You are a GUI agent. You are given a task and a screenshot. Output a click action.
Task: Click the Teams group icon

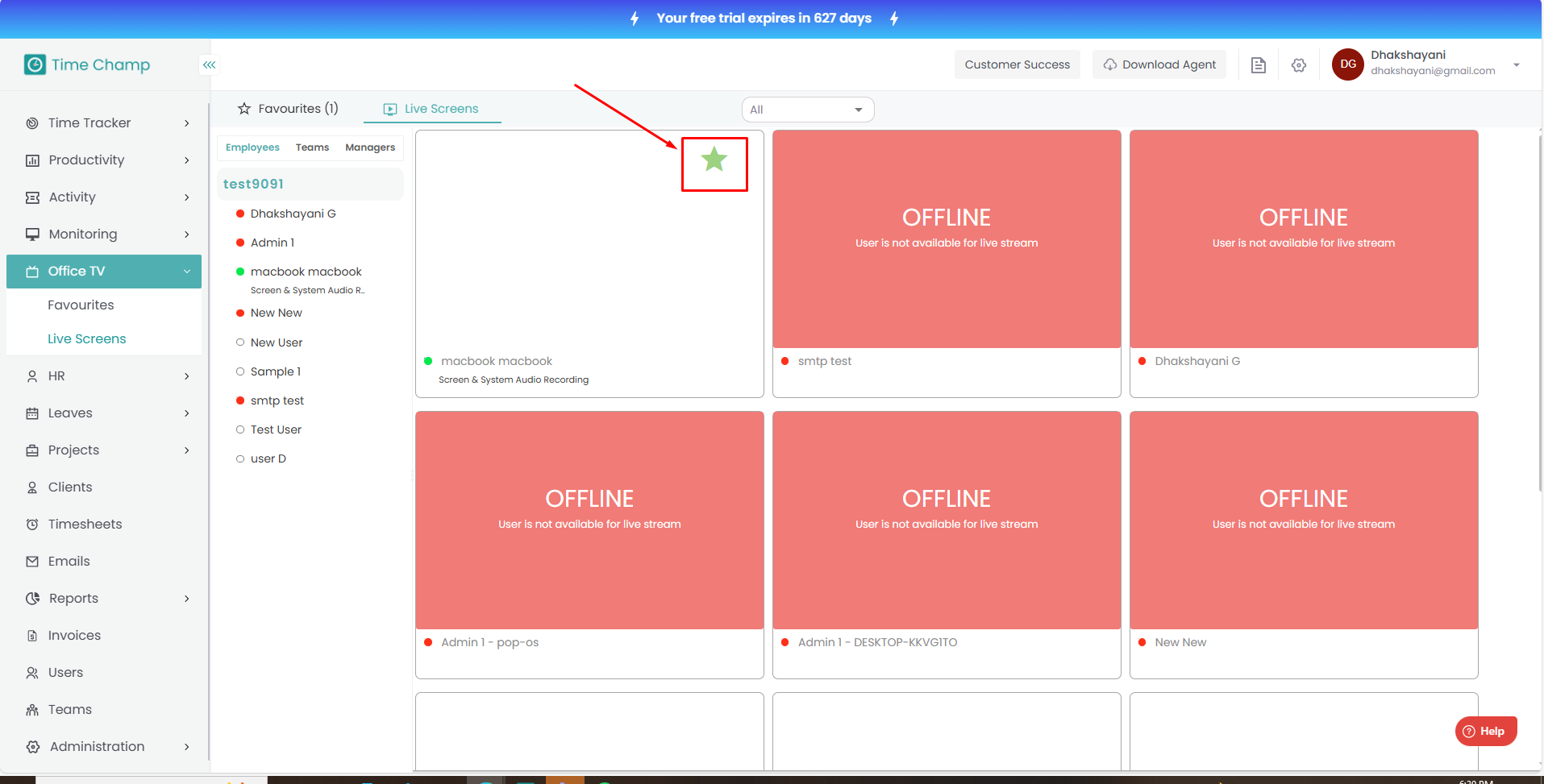32,710
